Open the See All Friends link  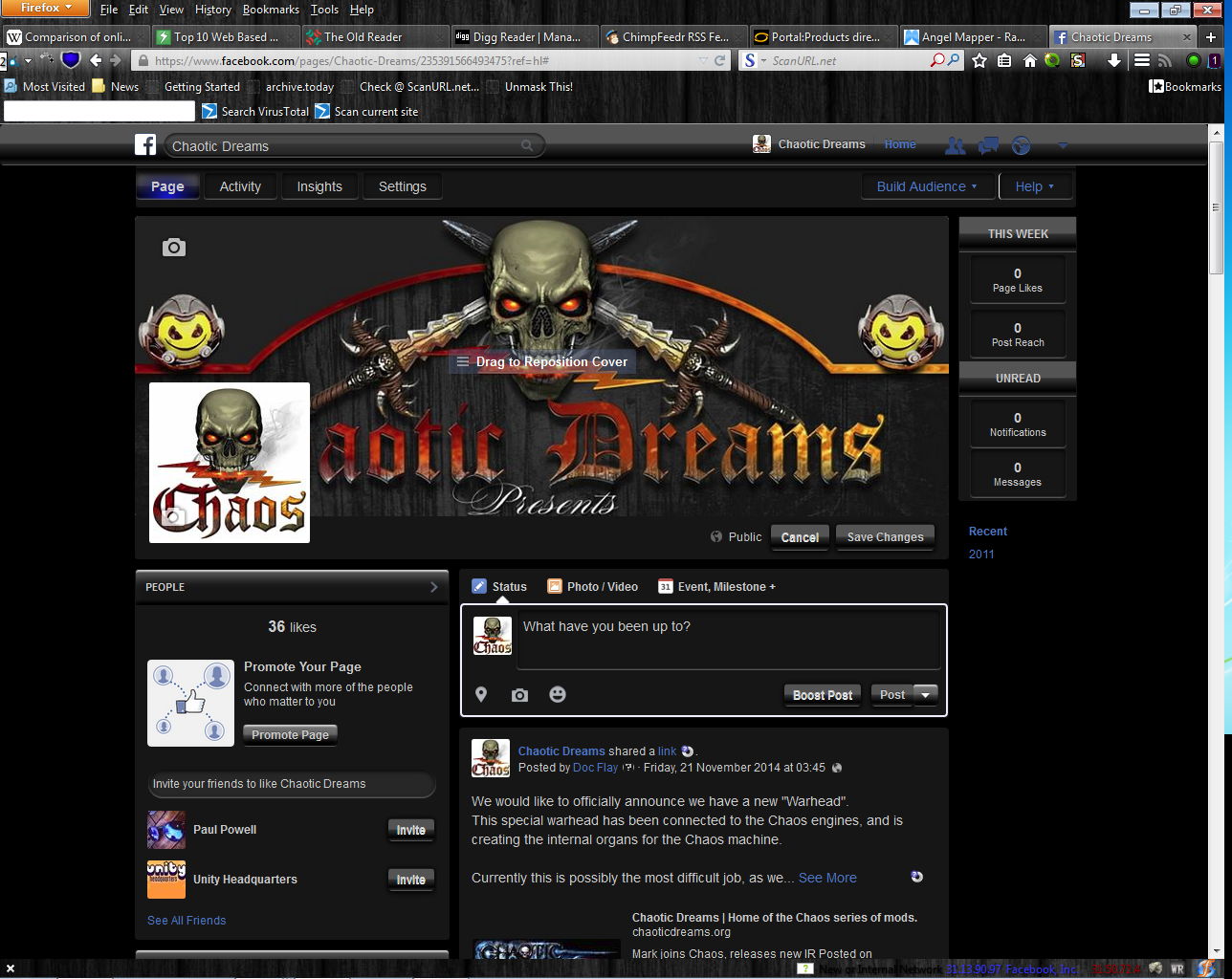(x=187, y=921)
